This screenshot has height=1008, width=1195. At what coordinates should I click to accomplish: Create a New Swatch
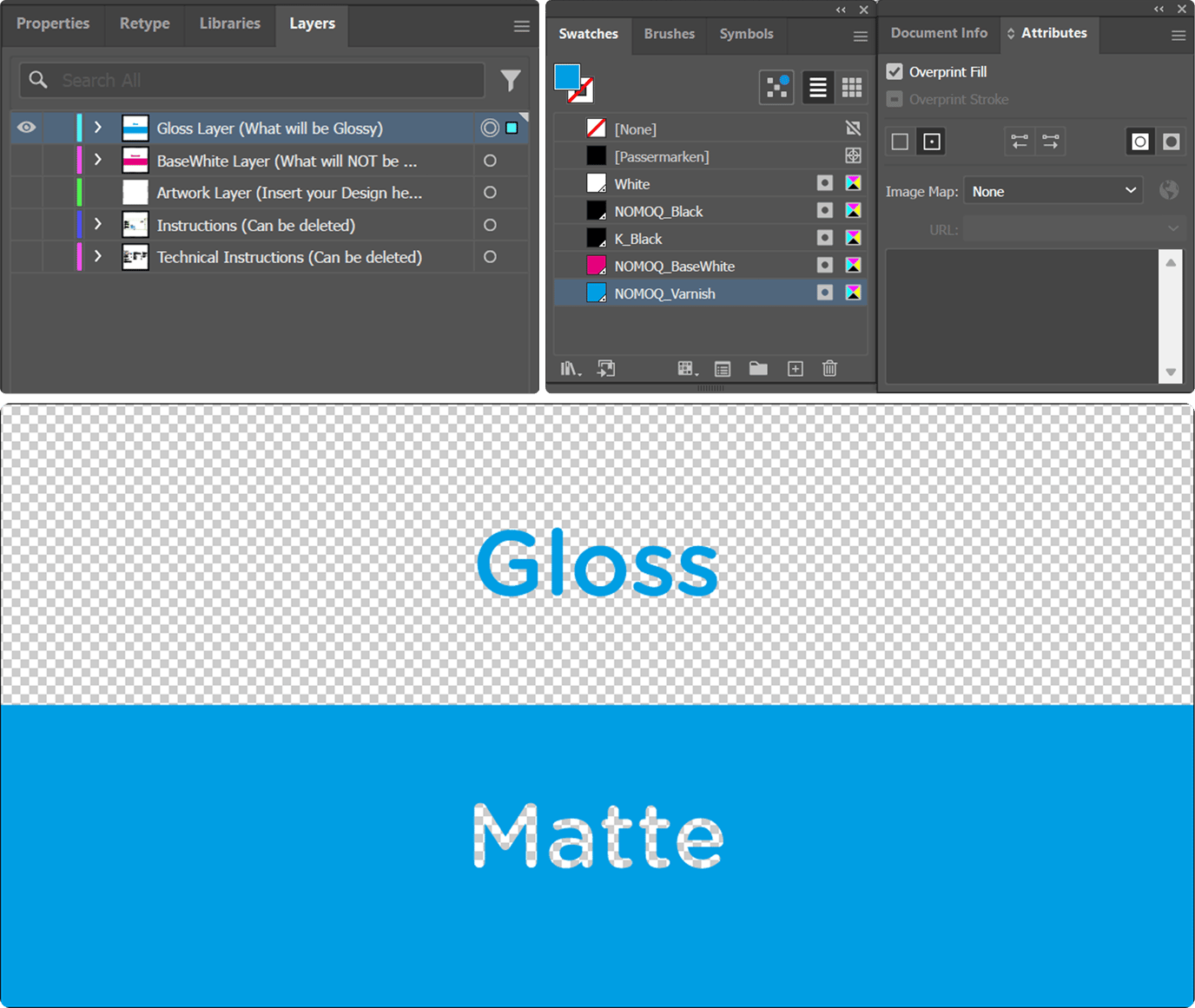[x=795, y=368]
